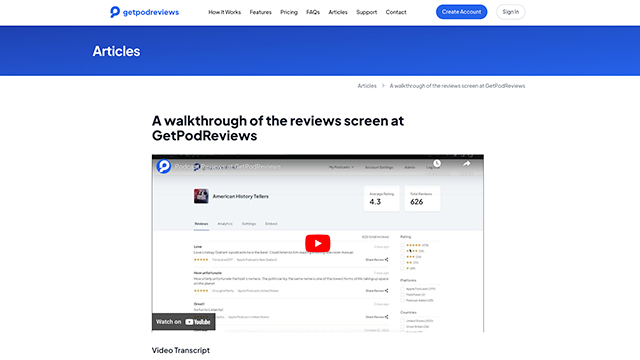Click the video Share arrow icon
640x360 pixels.
pyautogui.click(x=467, y=164)
